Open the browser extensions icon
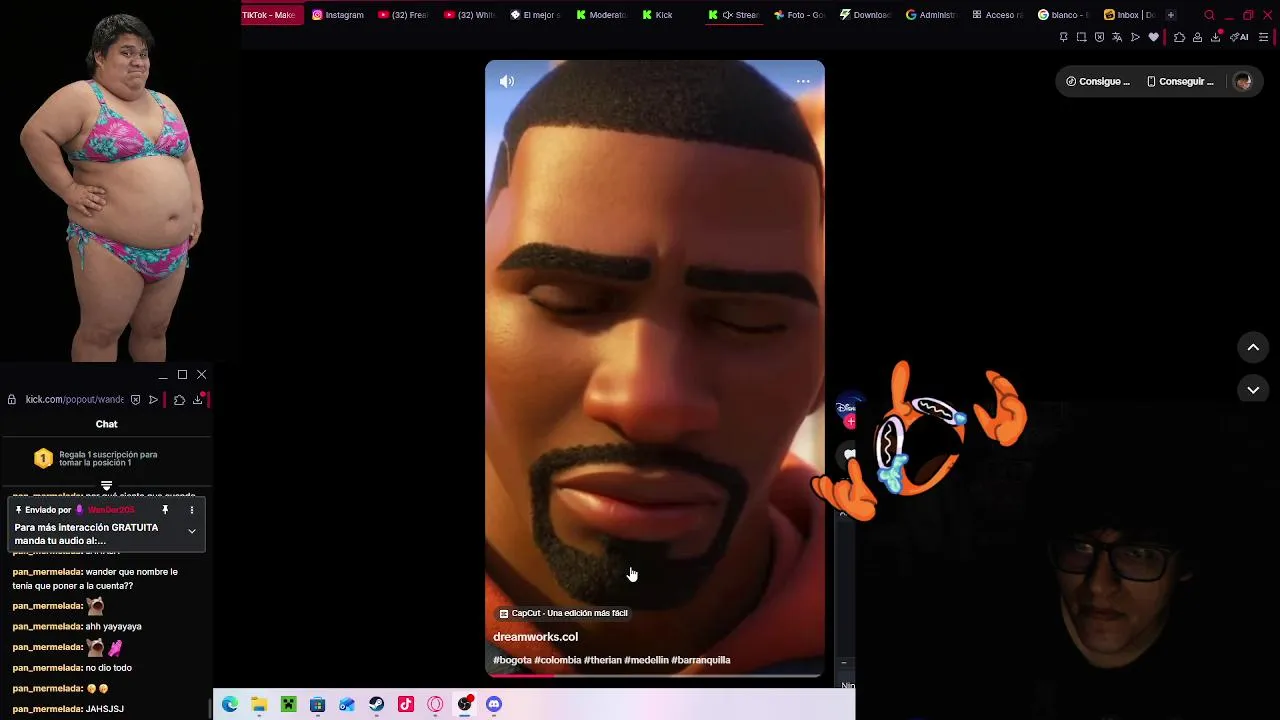The width and height of the screenshot is (1280, 720). click(1179, 37)
